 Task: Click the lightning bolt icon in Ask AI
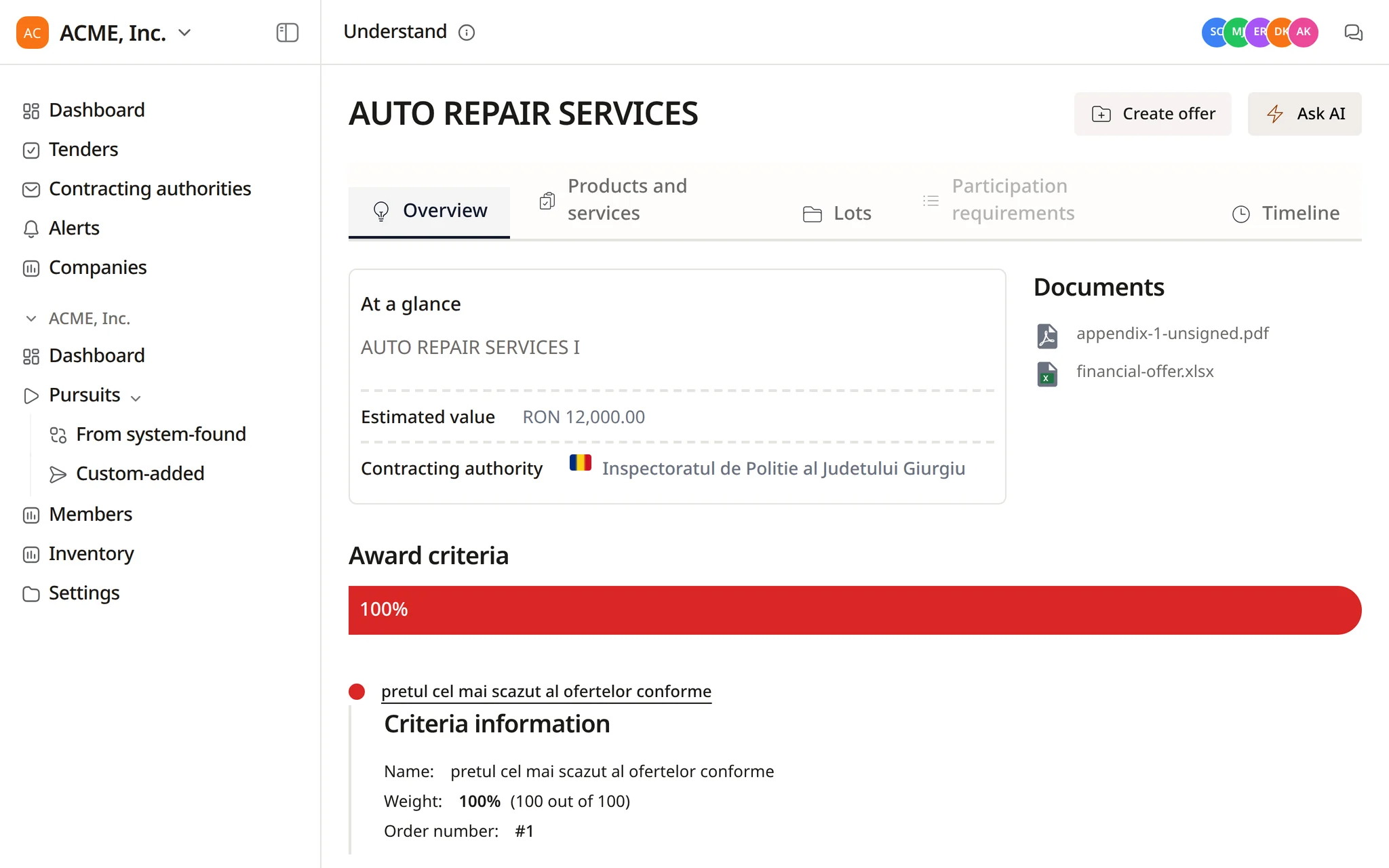point(1275,114)
